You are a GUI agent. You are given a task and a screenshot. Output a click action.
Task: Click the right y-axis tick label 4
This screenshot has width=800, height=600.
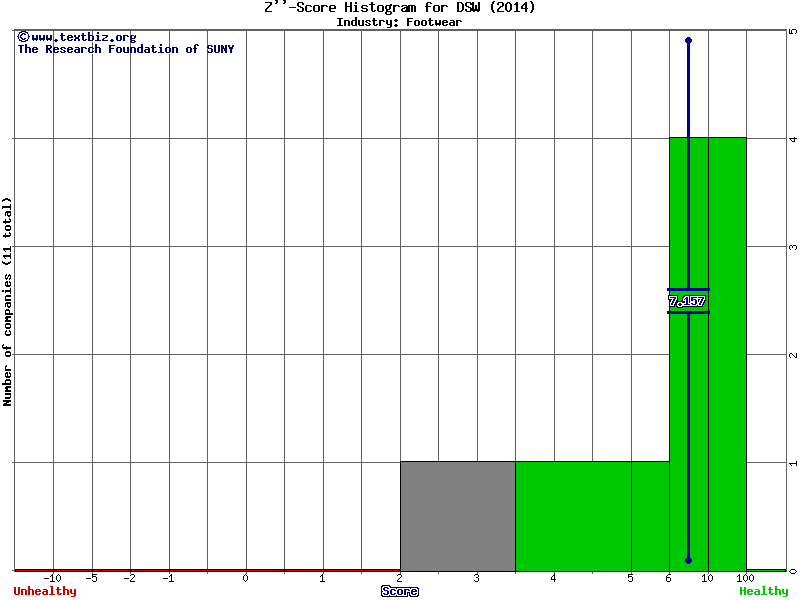click(793, 139)
